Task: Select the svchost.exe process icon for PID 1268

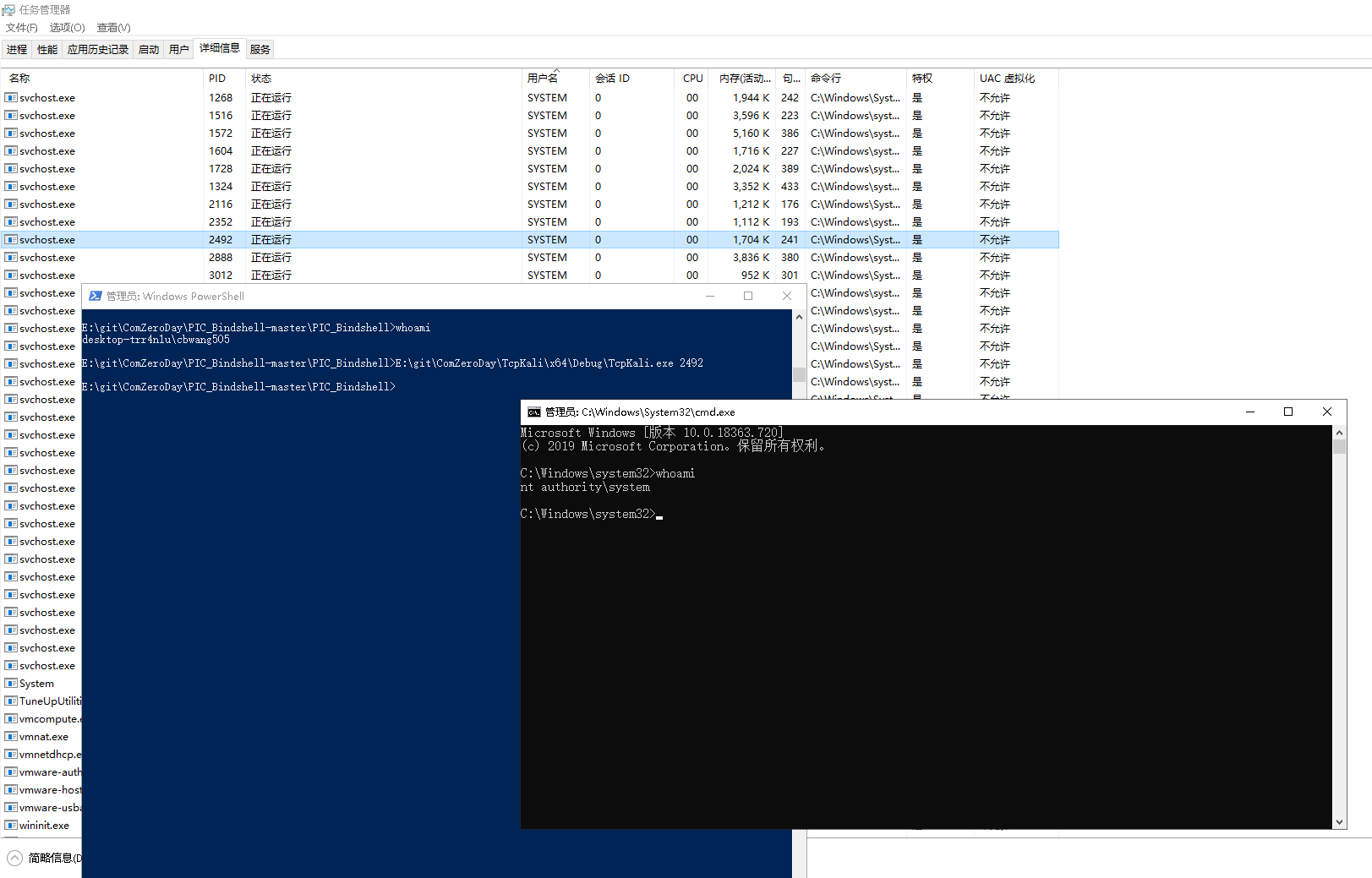Action: coord(11,98)
